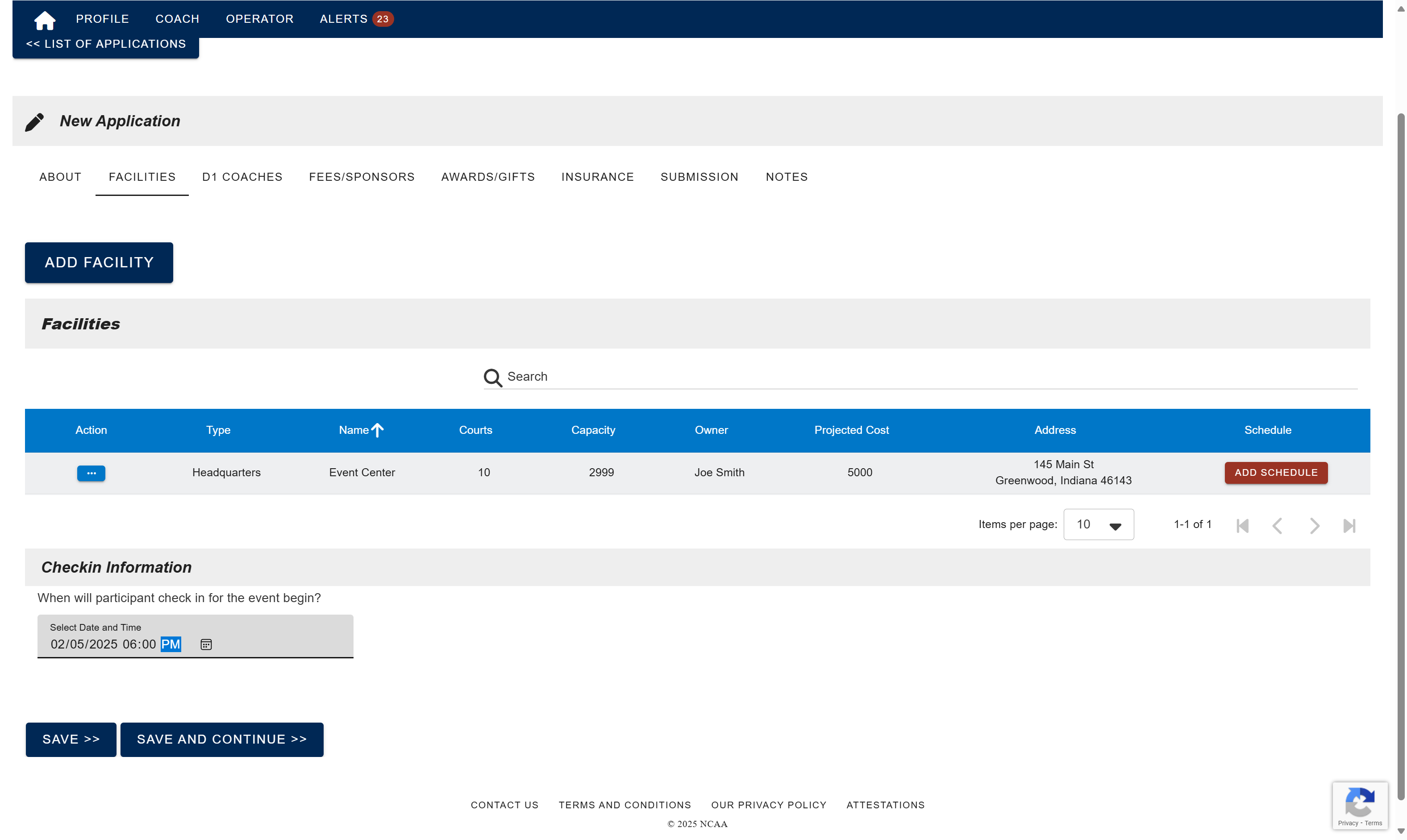This screenshot has height=840, width=1407.
Task: Click the reCAPTCHA badge
Action: [1359, 806]
